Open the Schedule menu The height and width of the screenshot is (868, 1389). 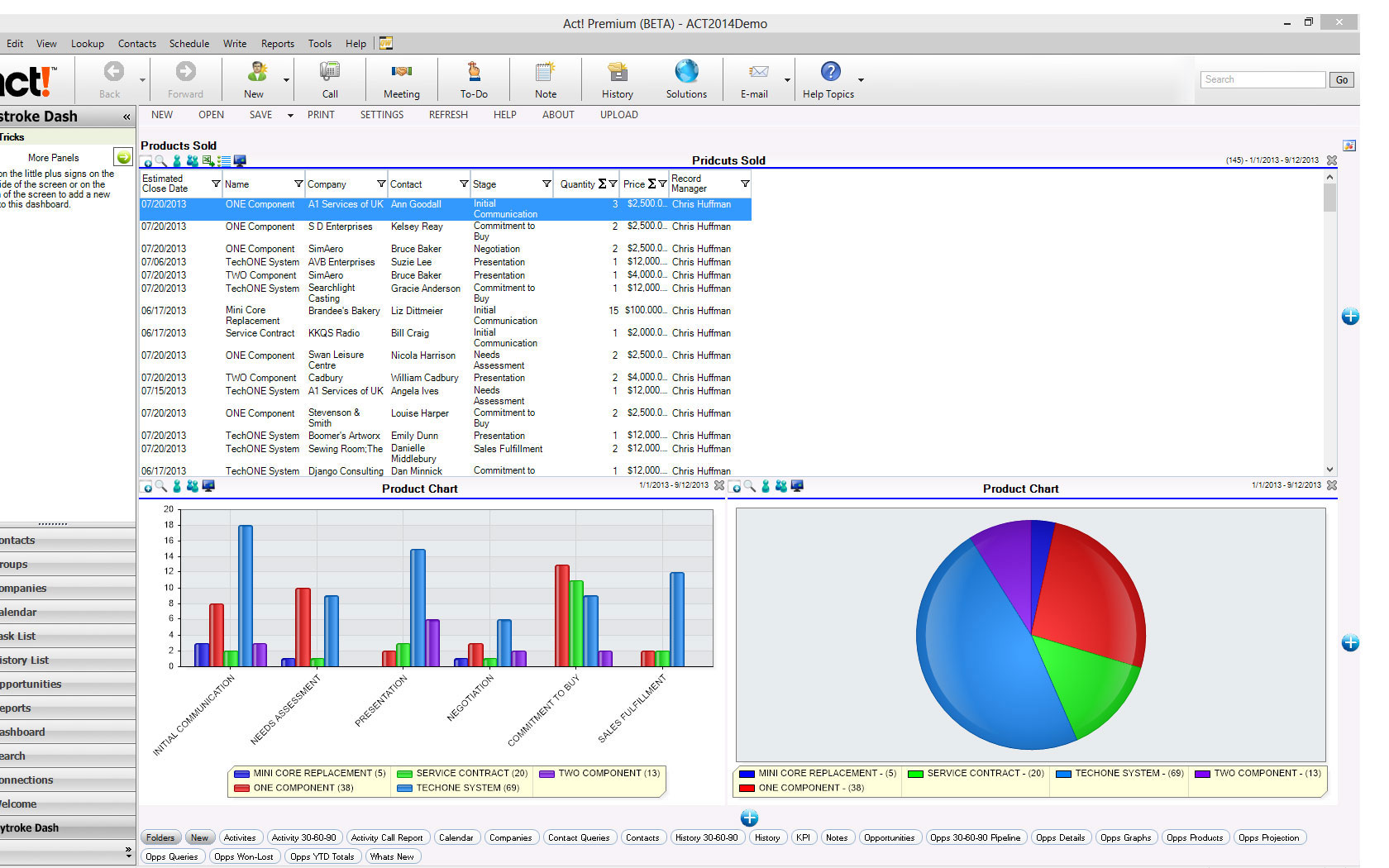point(189,44)
